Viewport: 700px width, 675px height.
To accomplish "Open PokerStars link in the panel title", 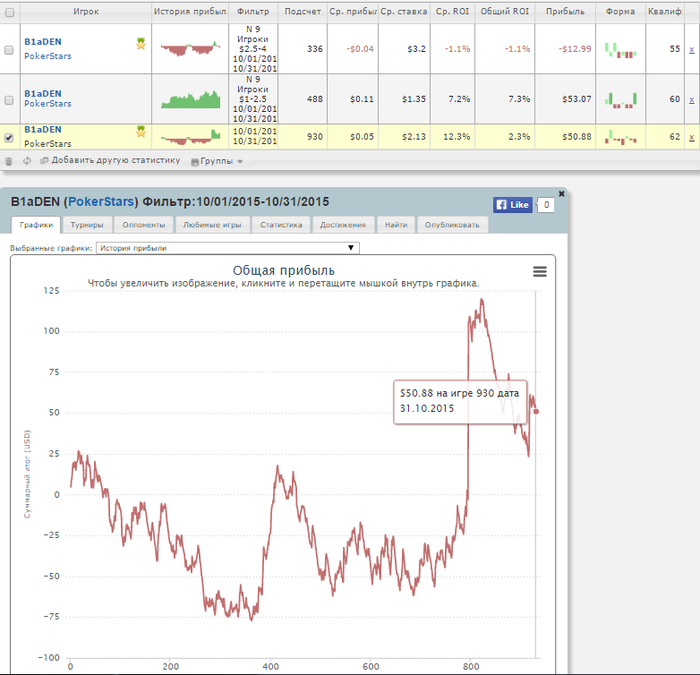I will point(101,202).
